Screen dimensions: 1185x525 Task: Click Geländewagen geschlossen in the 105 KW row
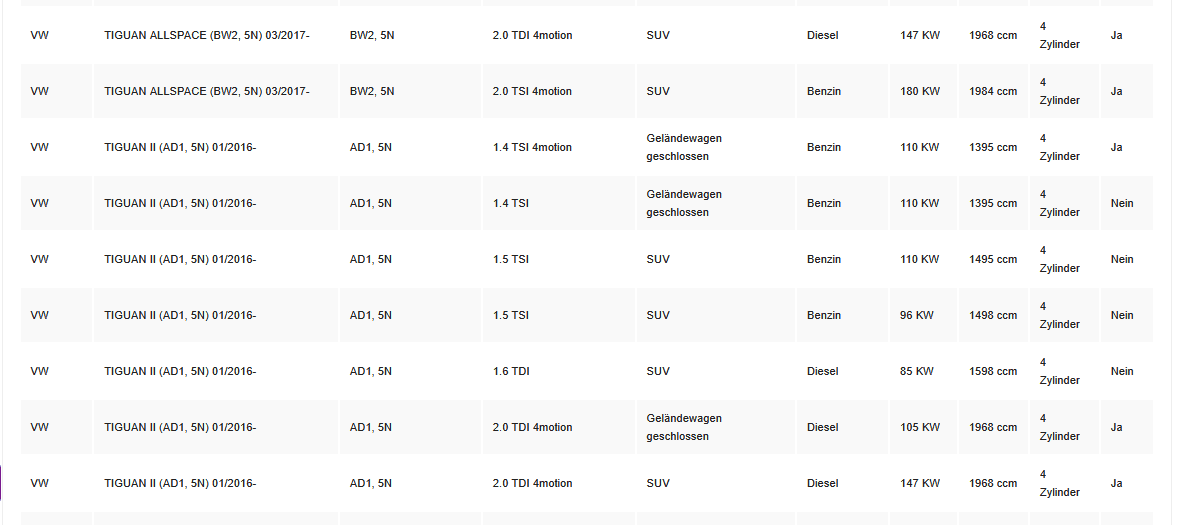pyautogui.click(x=684, y=427)
